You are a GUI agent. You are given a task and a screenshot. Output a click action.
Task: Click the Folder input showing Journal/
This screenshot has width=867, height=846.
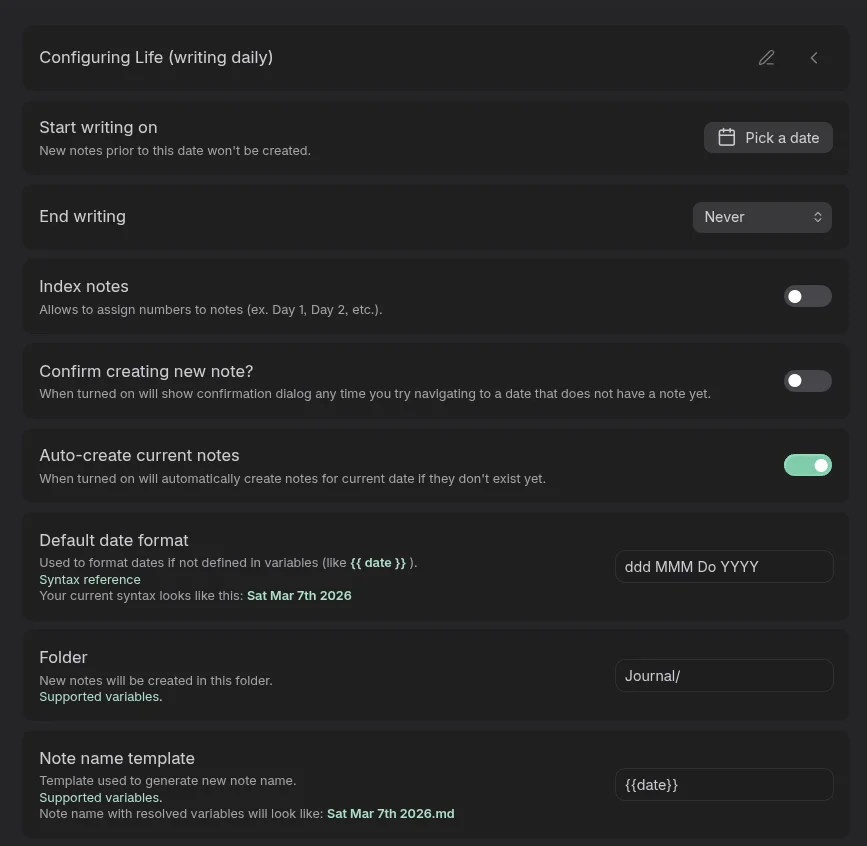pos(724,675)
